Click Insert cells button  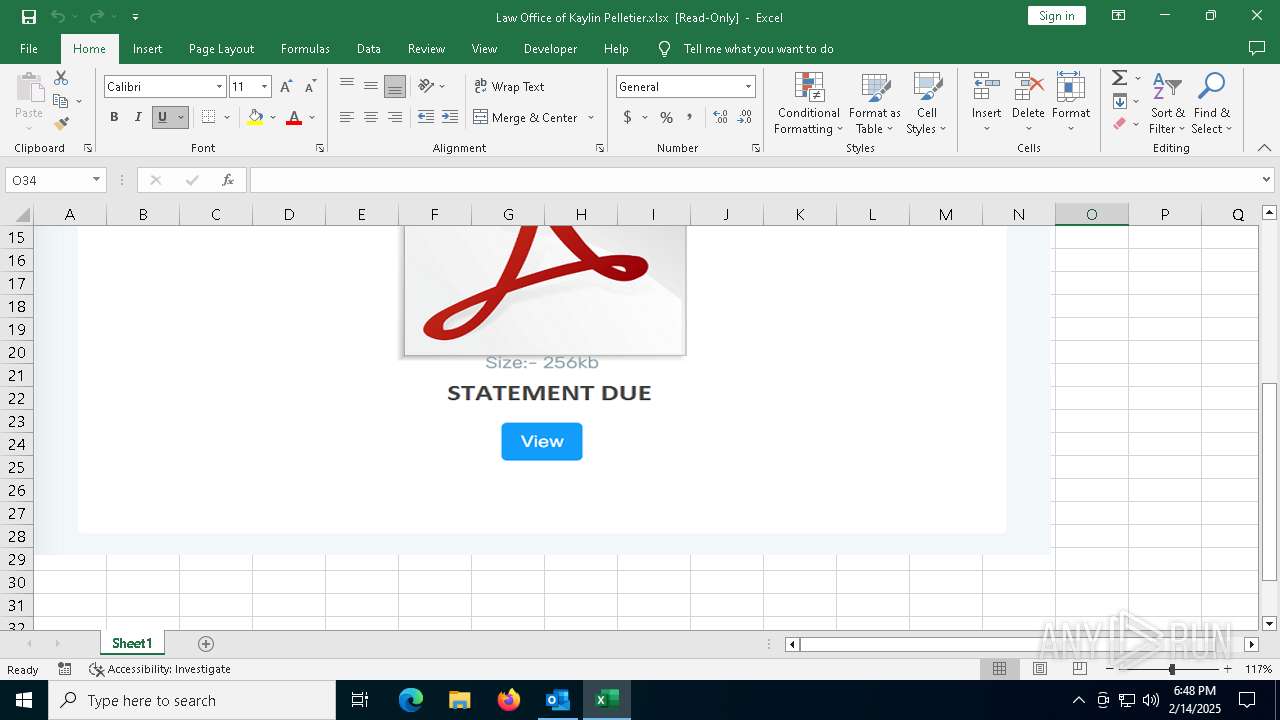click(986, 103)
